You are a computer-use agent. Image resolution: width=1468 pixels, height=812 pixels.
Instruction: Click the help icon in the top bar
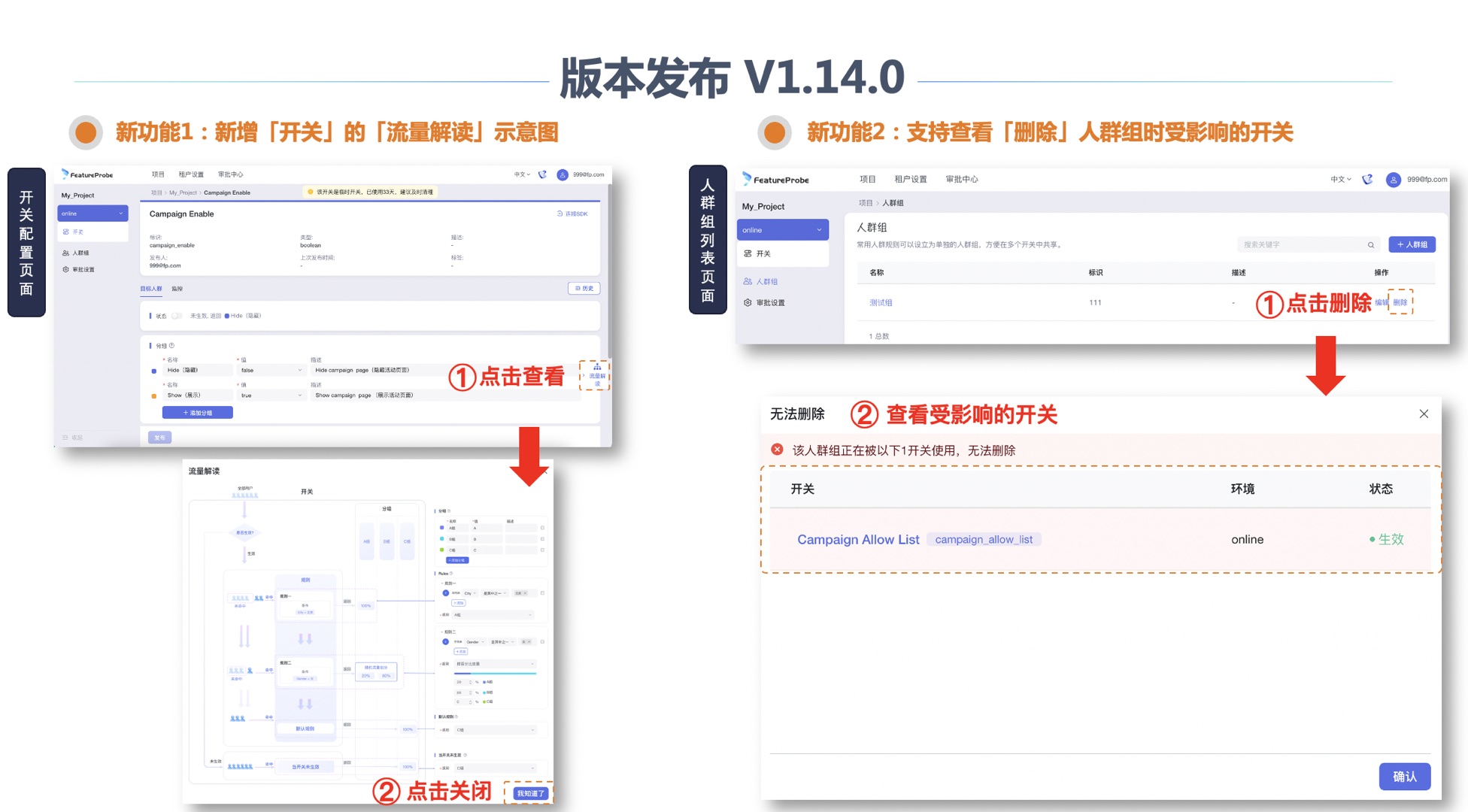click(x=543, y=174)
